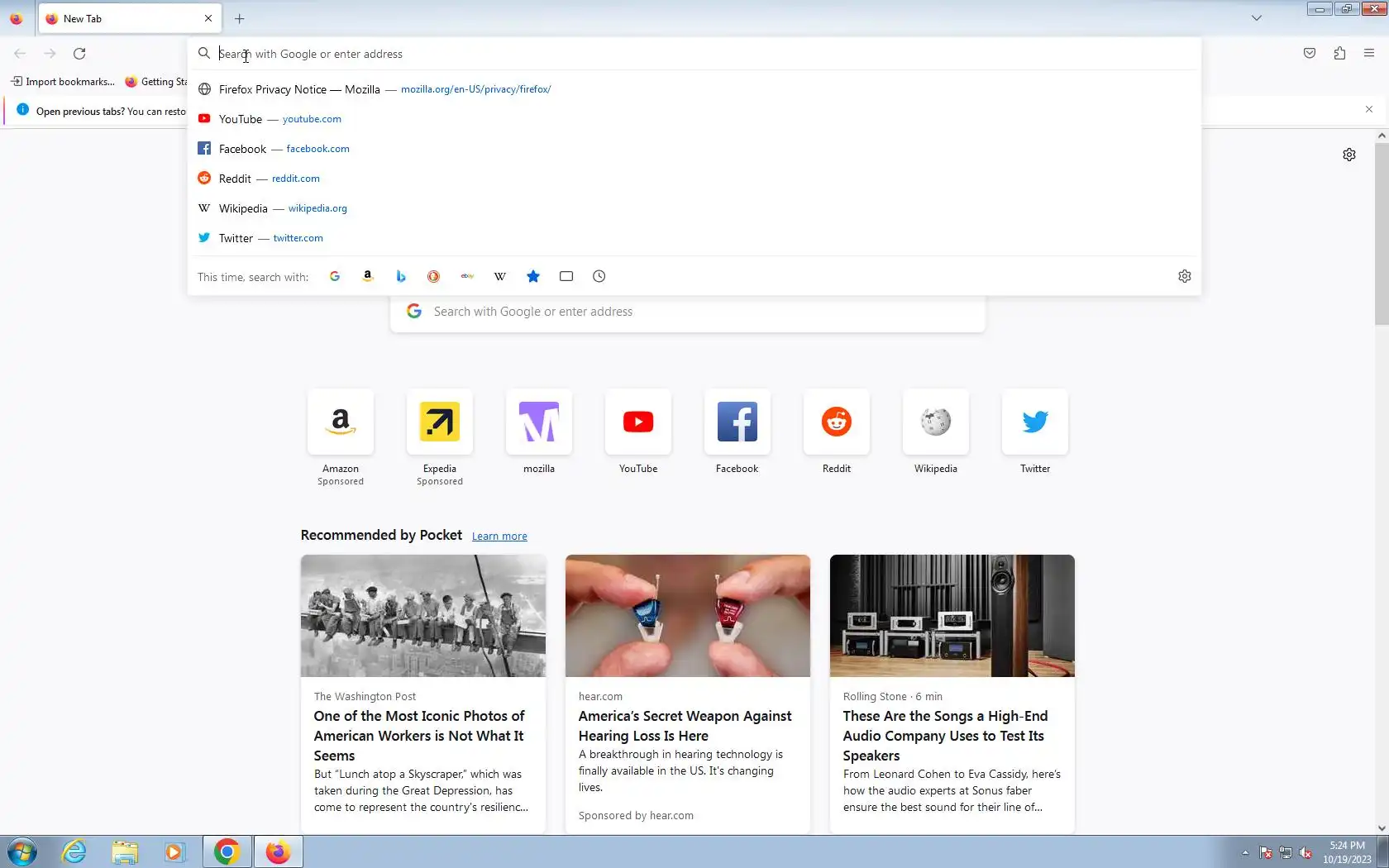Select YouTube suggestion in address dropdown
This screenshot has height=868, width=1389.
tap(694, 119)
